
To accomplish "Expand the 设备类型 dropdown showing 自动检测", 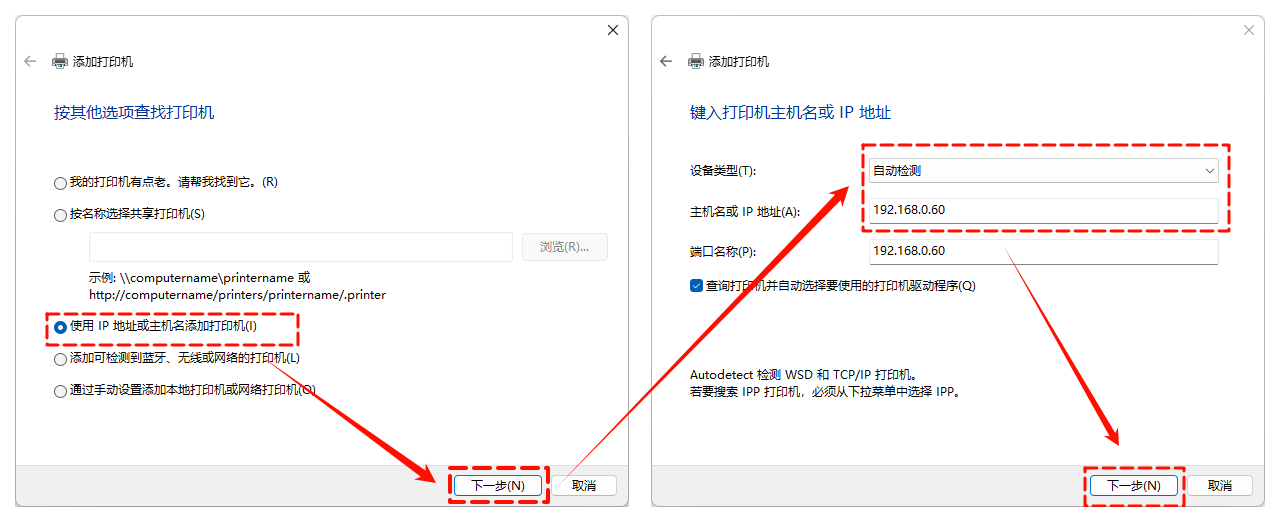I will pos(1043,171).
